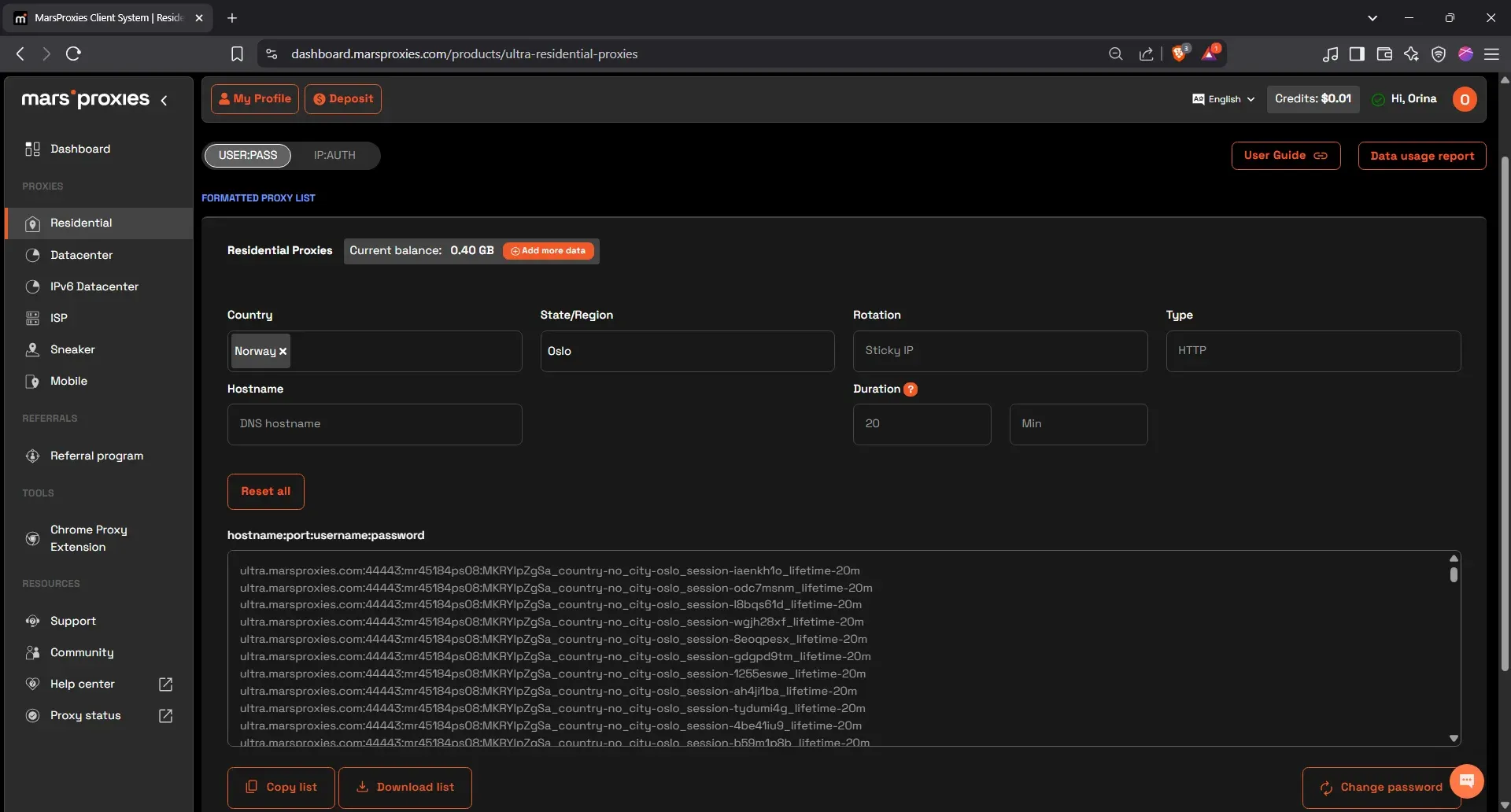This screenshot has height=812, width=1511.
Task: Select Residential proxies in sidebar
Action: point(98,223)
